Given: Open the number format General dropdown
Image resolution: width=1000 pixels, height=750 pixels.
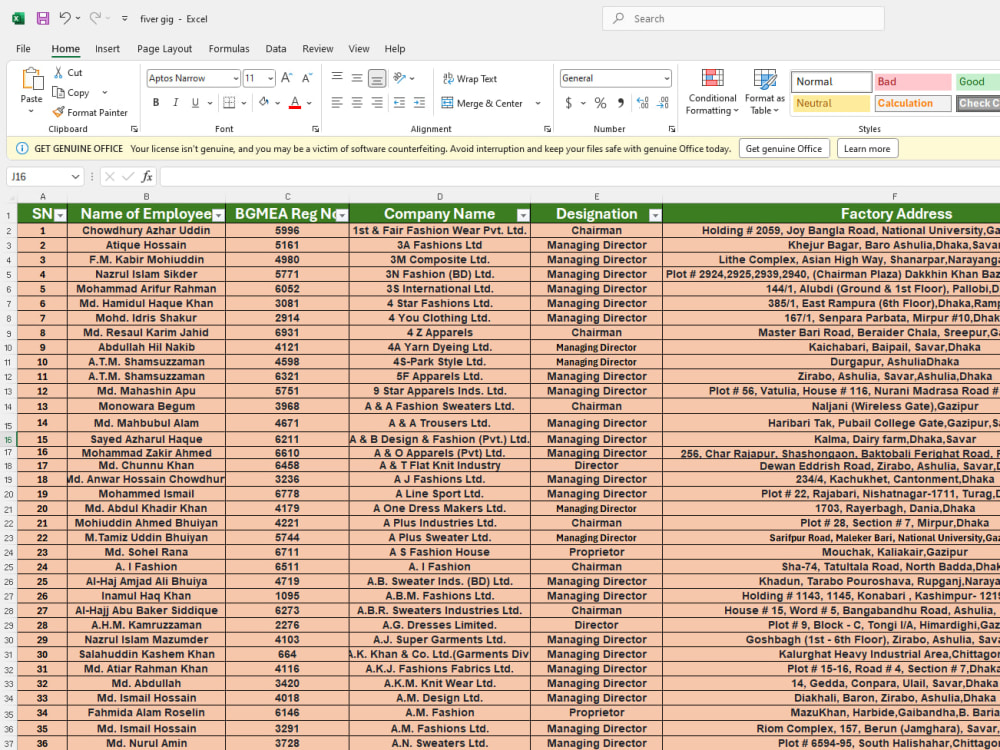Looking at the screenshot, I should point(666,78).
